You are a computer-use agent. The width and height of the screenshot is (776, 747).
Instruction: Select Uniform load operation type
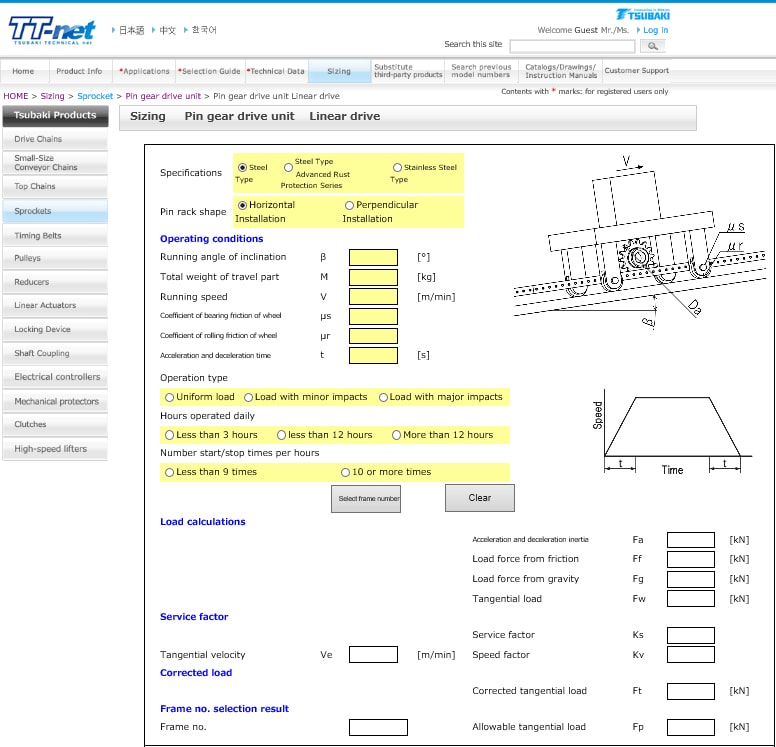click(169, 398)
